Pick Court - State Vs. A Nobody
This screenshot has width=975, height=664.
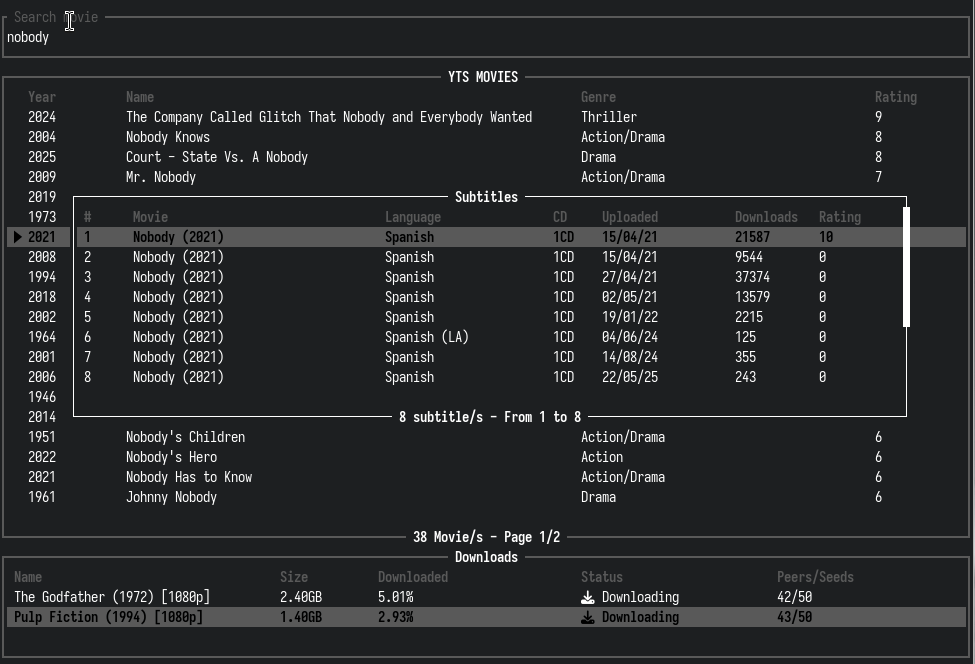tap(216, 157)
